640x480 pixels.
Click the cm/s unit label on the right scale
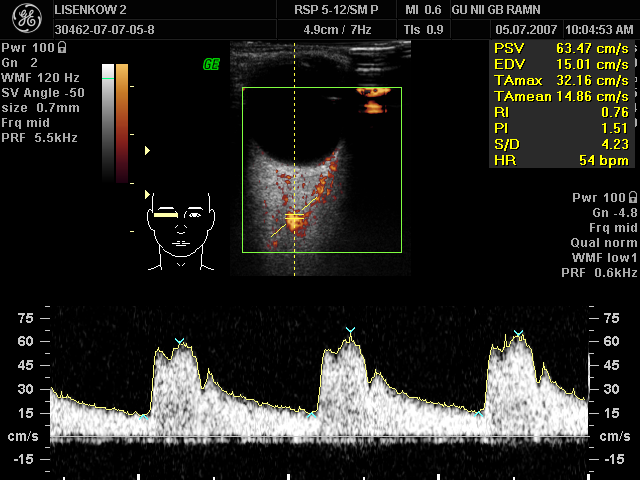tap(615, 436)
